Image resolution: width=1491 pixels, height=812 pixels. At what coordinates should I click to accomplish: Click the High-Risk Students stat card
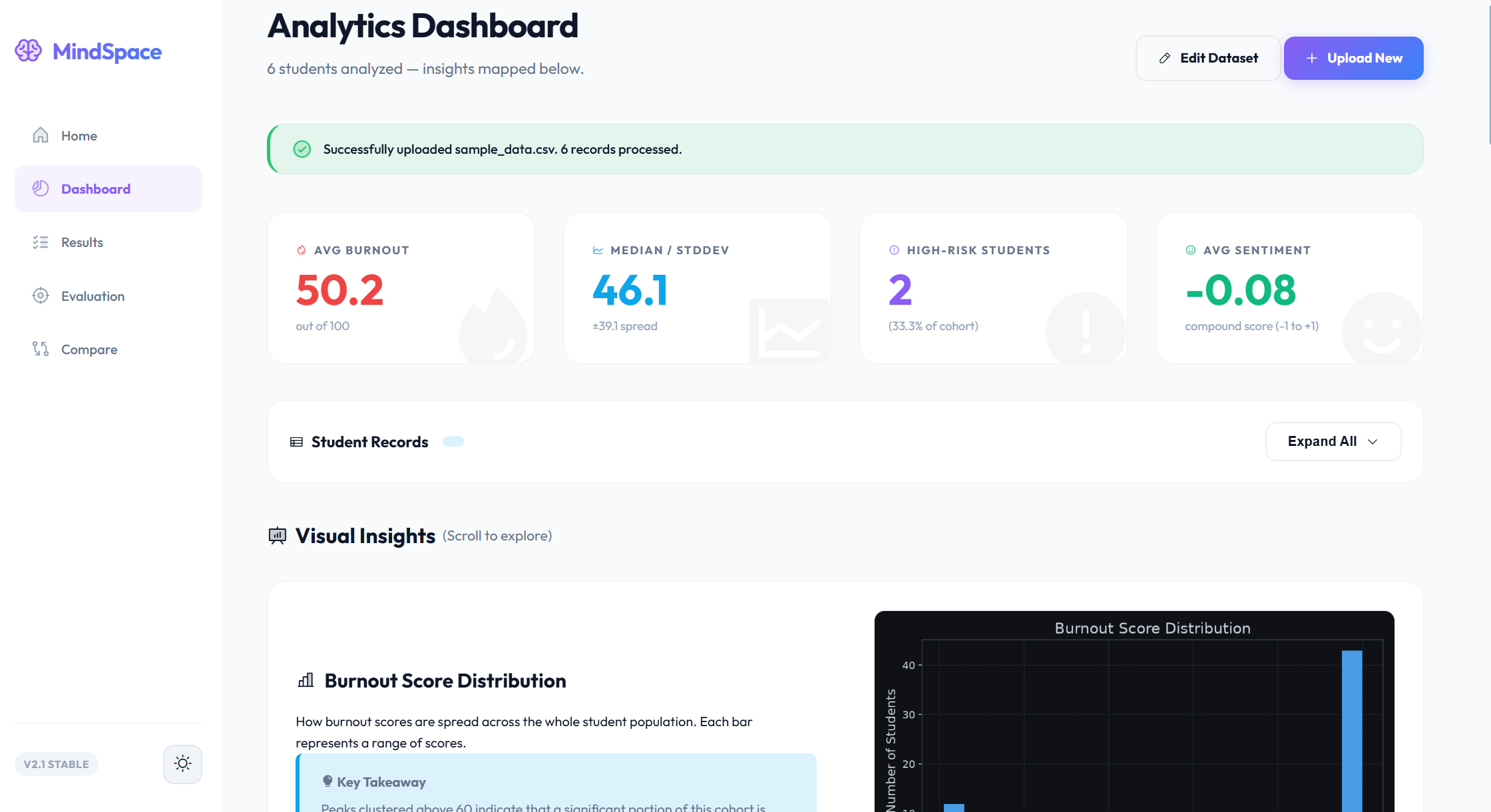tap(993, 288)
